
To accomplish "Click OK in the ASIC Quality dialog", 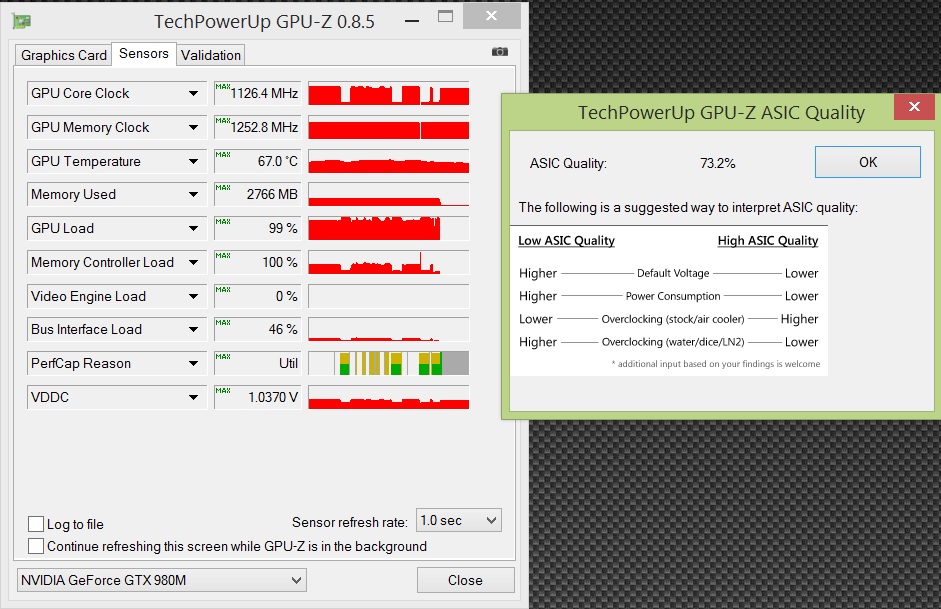I will tap(867, 162).
